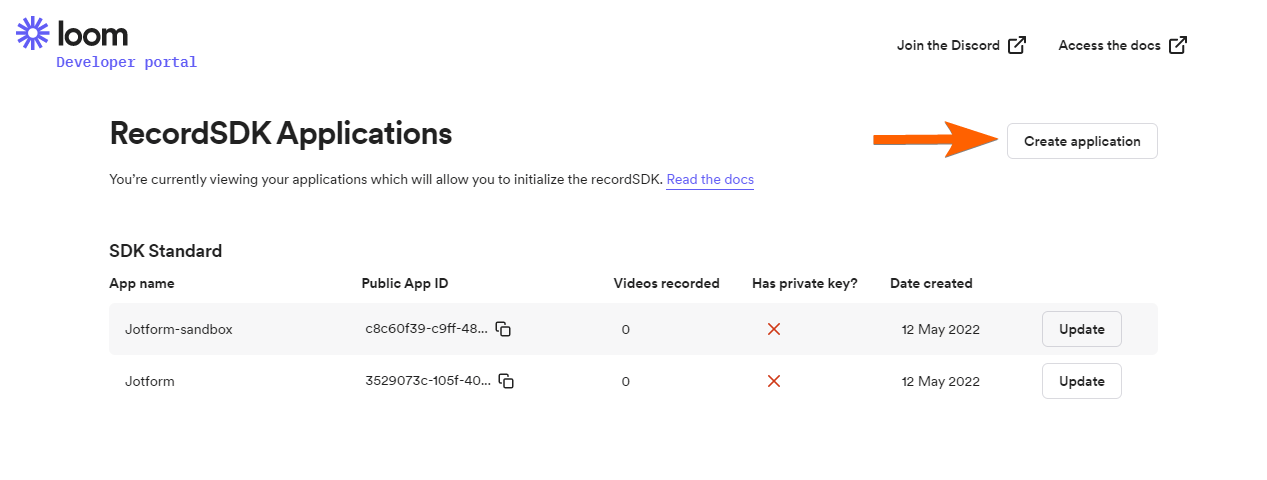Open the Access the docs link

[1109, 45]
